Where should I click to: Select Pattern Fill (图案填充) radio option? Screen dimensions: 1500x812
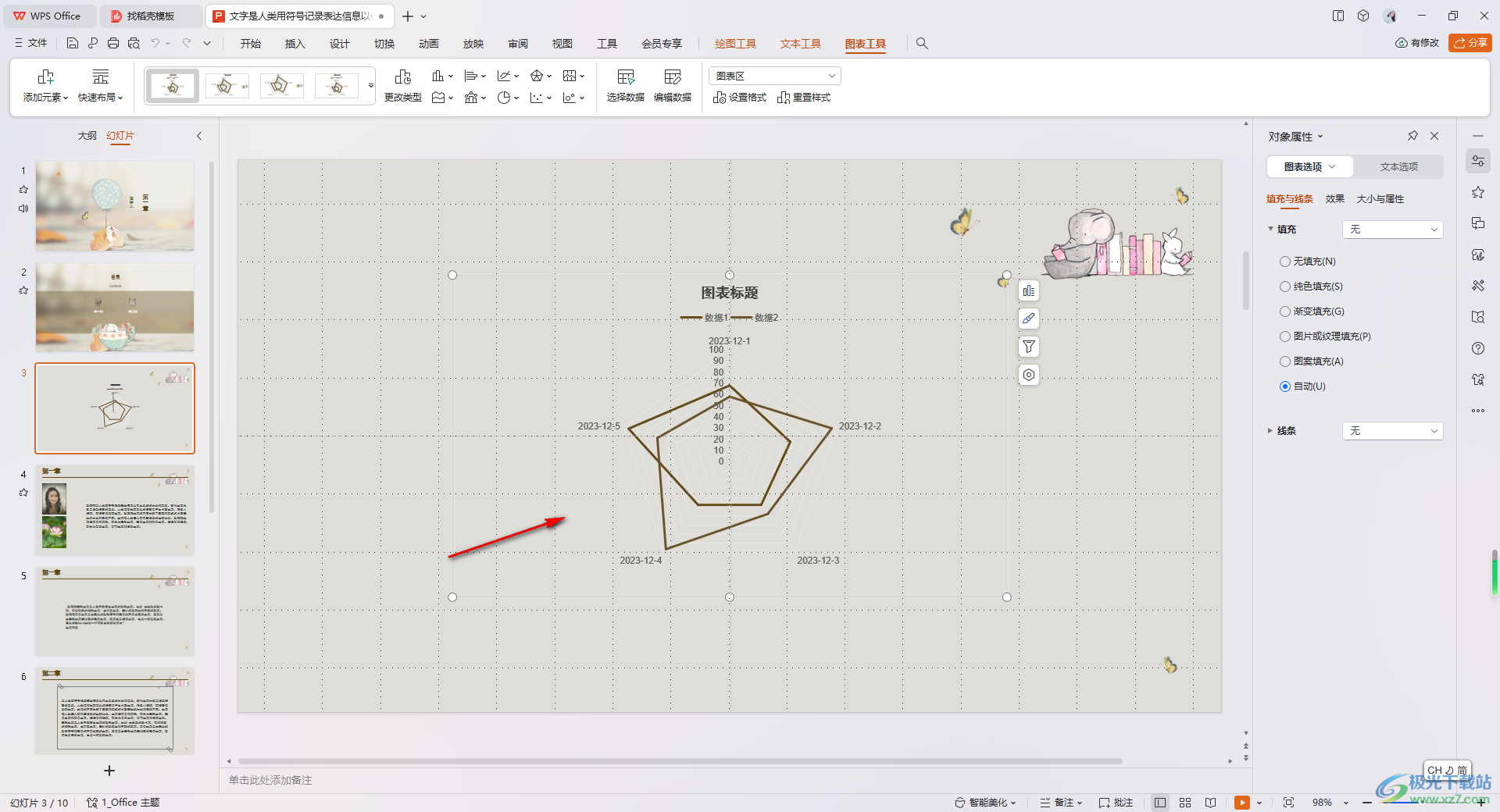coord(1285,361)
